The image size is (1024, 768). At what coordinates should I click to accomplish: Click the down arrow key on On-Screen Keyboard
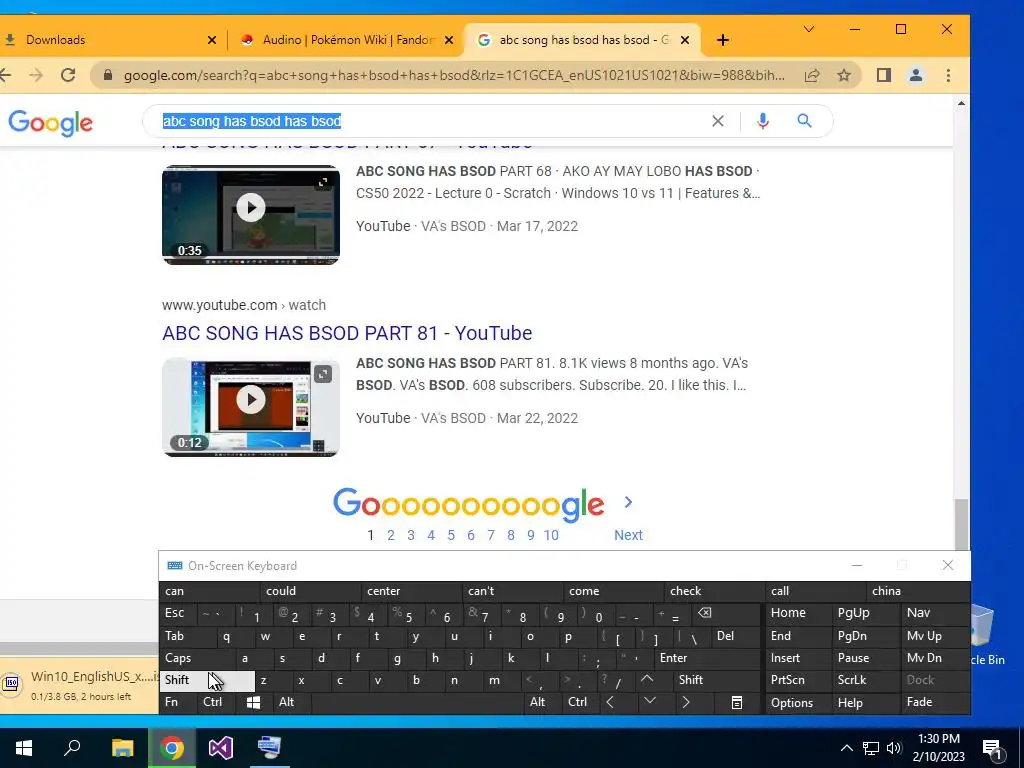[649, 702]
